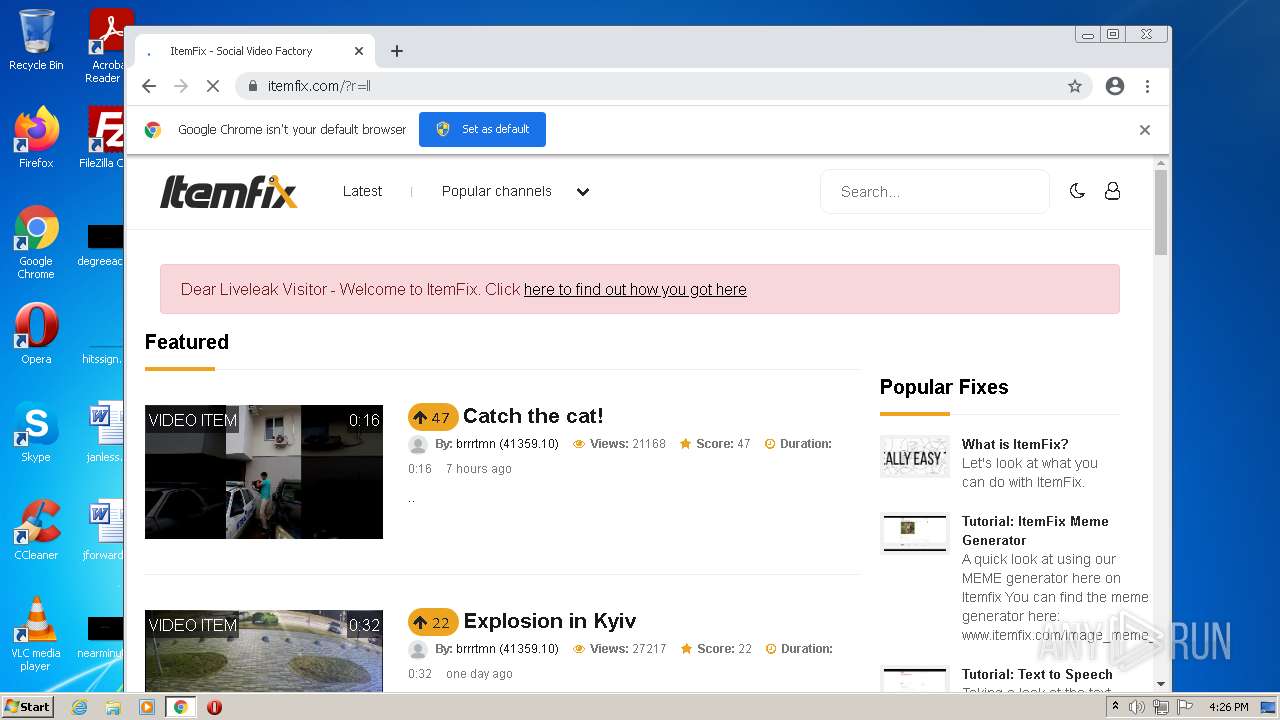Click the lock icon in the address bar
Image resolution: width=1280 pixels, height=720 pixels.
tap(253, 86)
